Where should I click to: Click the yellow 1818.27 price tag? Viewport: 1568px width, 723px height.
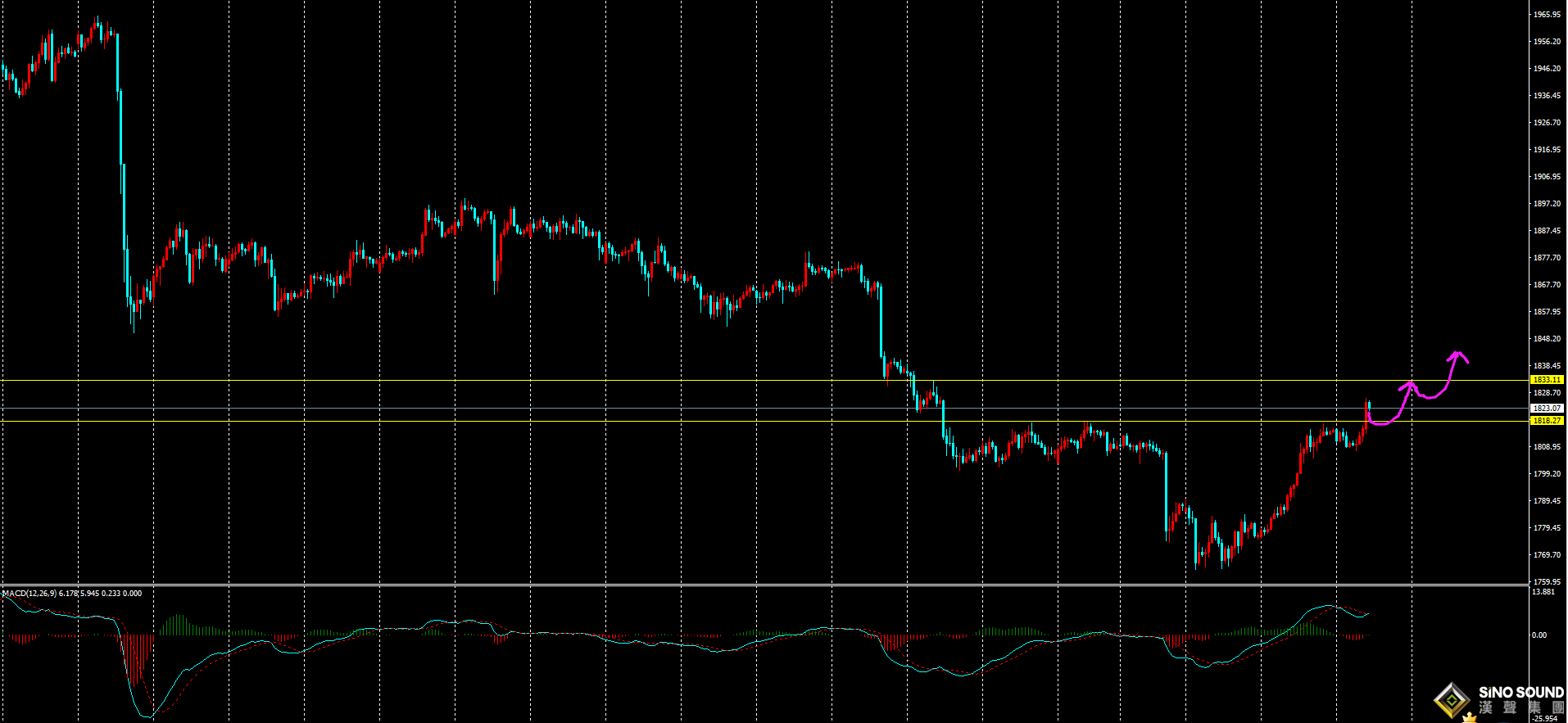tap(1547, 421)
